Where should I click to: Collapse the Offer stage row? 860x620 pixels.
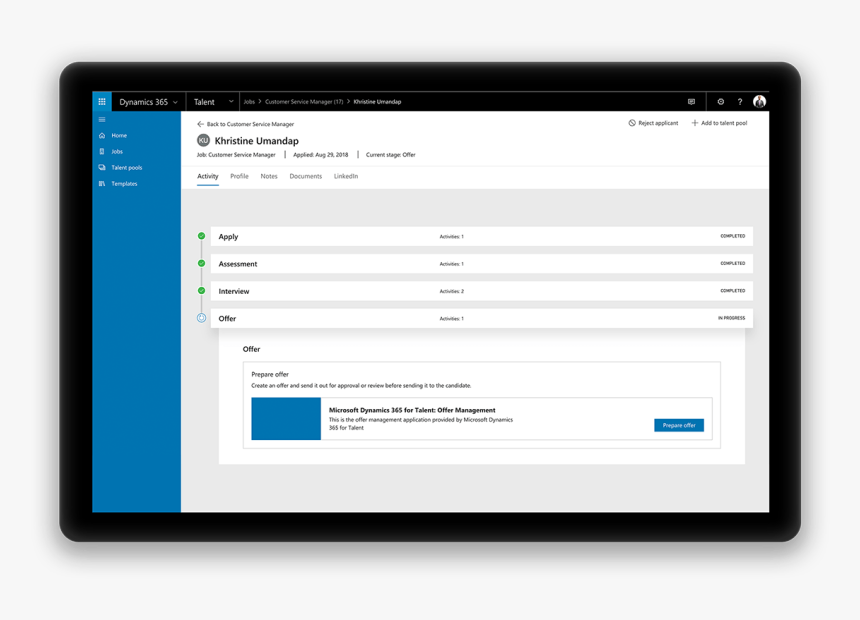(x=482, y=318)
